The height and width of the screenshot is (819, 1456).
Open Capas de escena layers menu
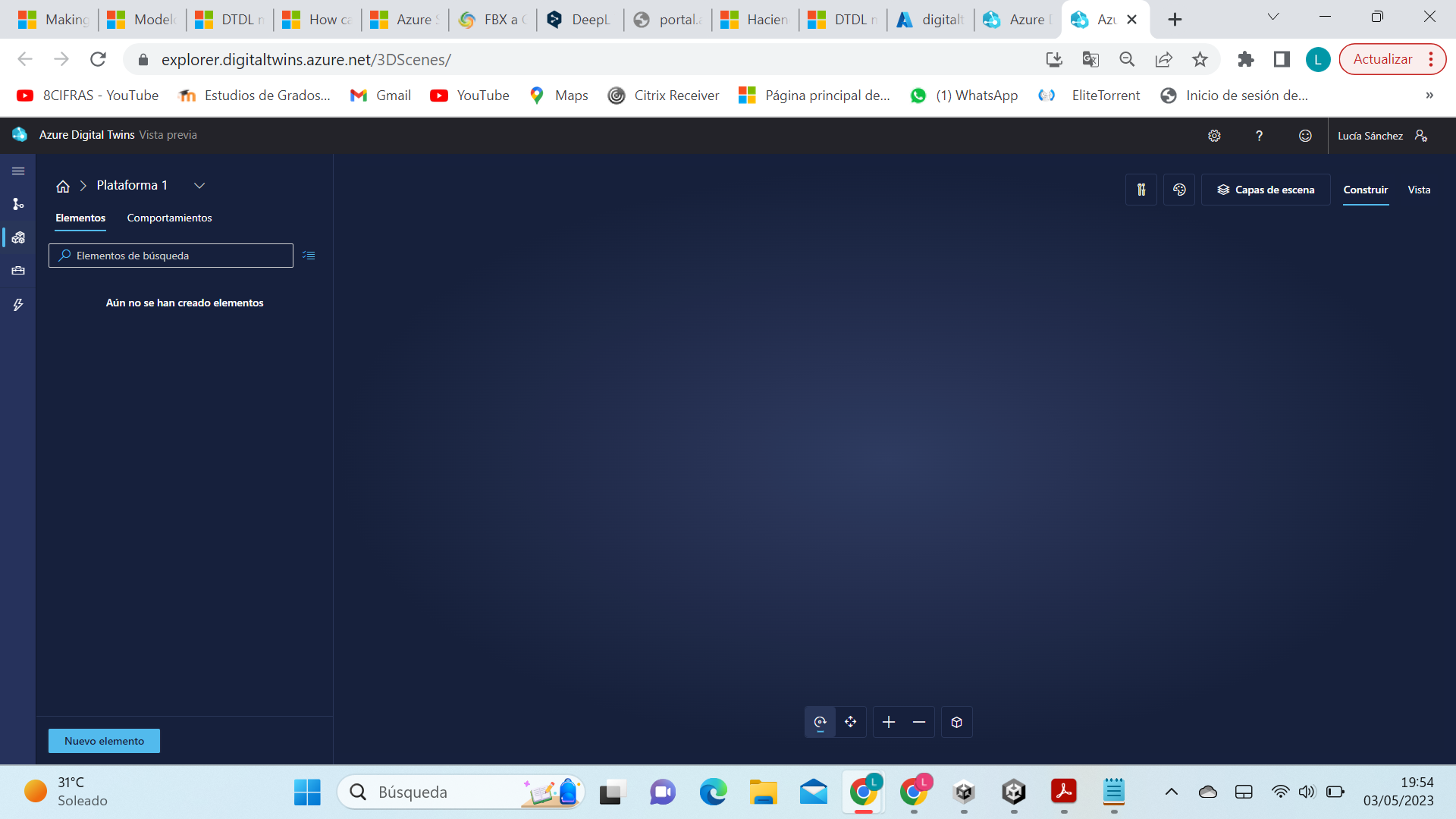tap(1266, 190)
